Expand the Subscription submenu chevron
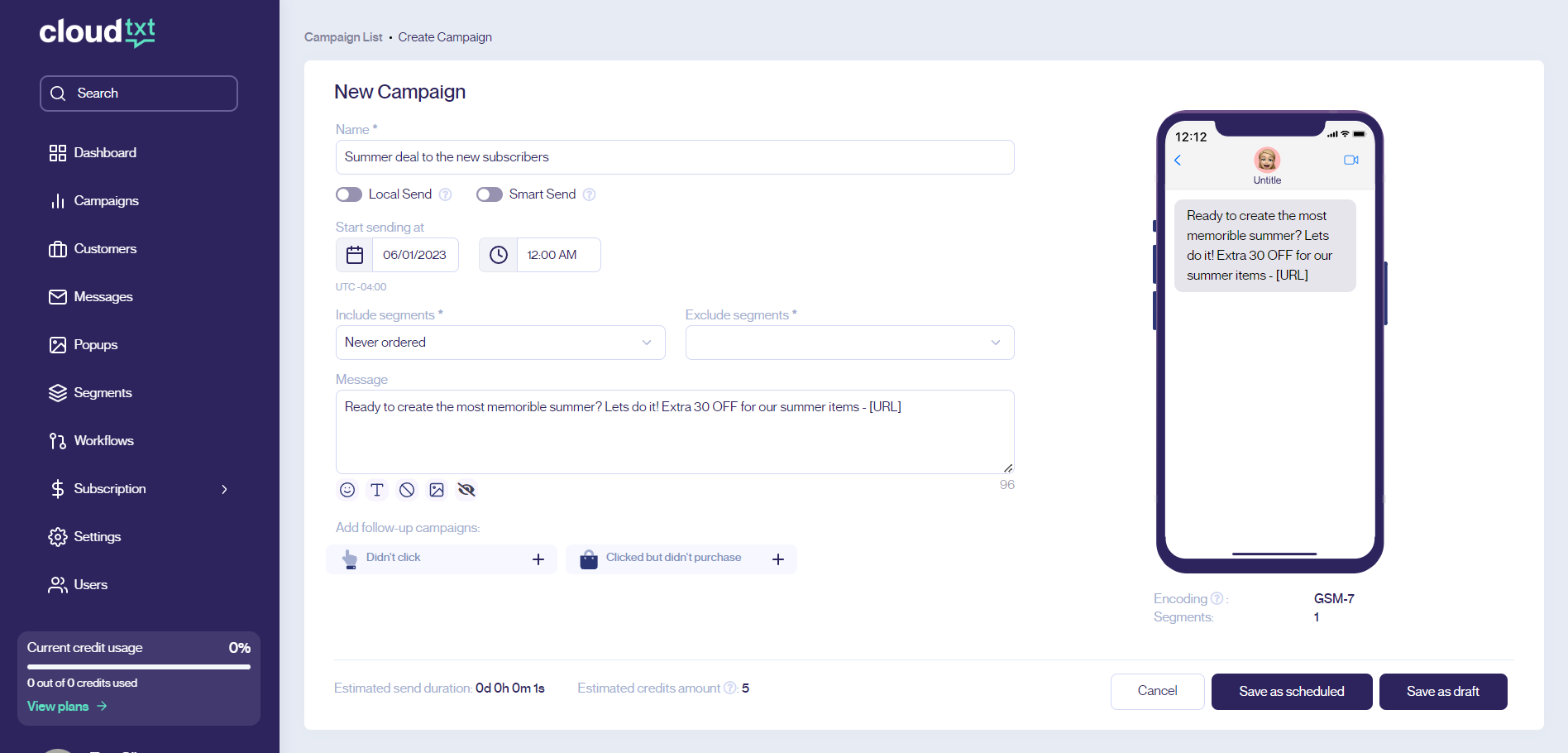This screenshot has width=1568, height=753. [224, 489]
